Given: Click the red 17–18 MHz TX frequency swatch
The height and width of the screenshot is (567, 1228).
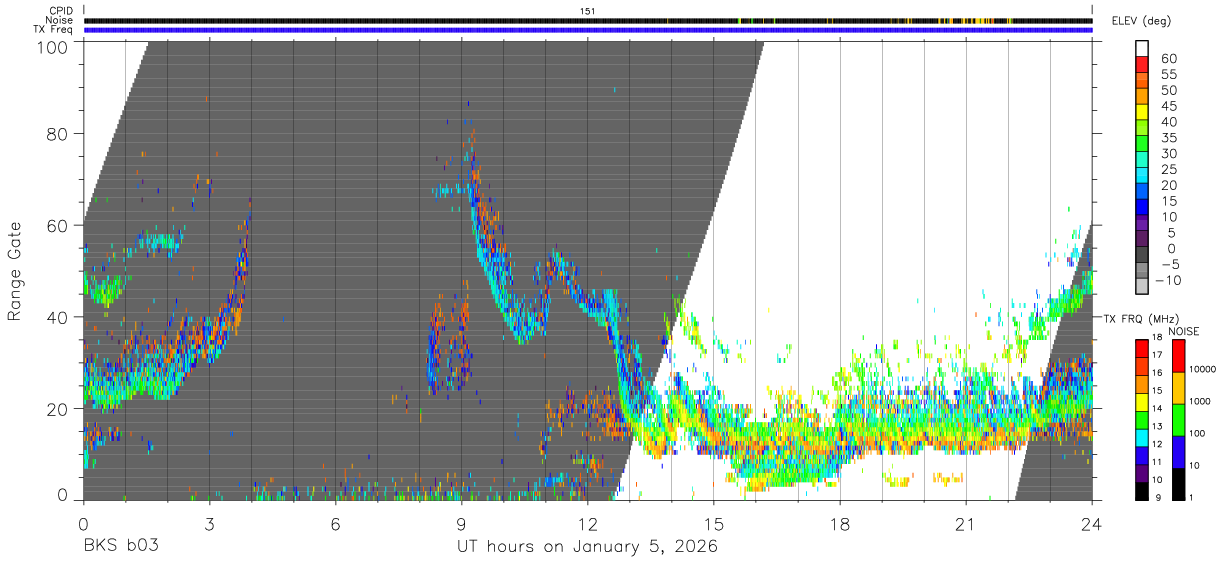Looking at the screenshot, I should [x=1142, y=347].
